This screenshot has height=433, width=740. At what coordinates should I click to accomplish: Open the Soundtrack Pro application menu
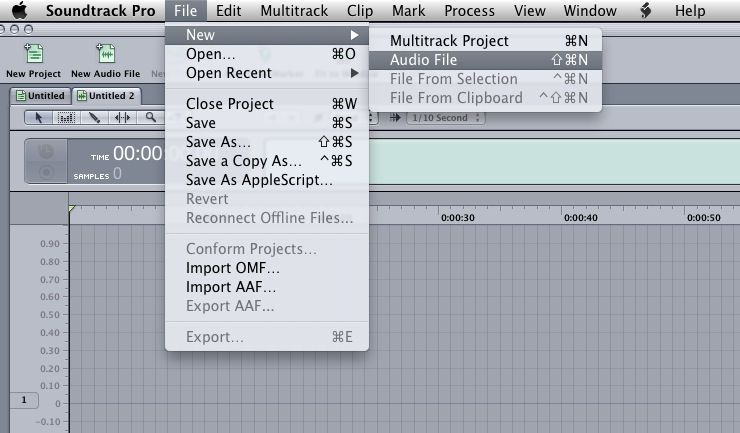click(x=100, y=10)
